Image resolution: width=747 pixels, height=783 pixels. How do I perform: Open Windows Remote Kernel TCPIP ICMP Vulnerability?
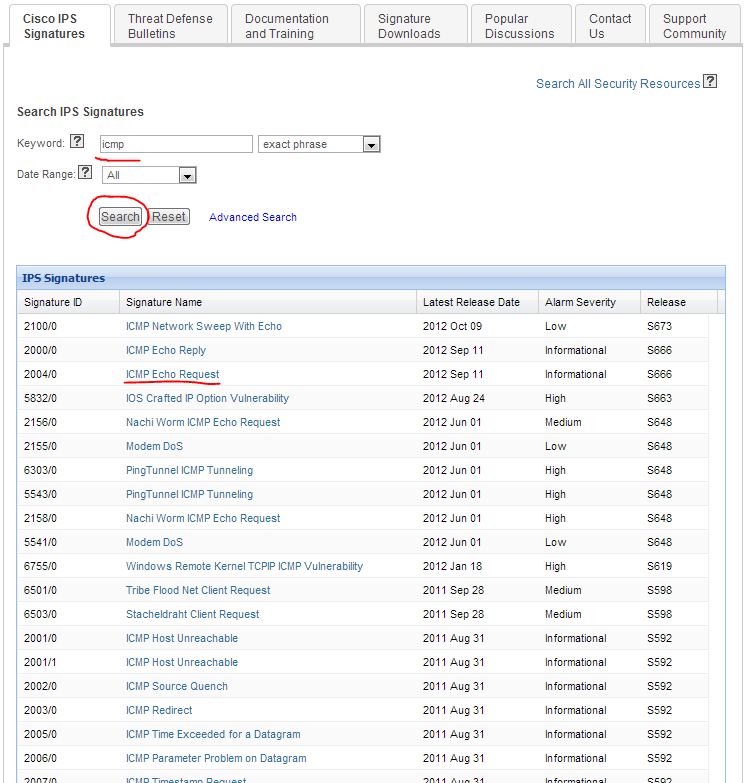pyautogui.click(x=244, y=566)
